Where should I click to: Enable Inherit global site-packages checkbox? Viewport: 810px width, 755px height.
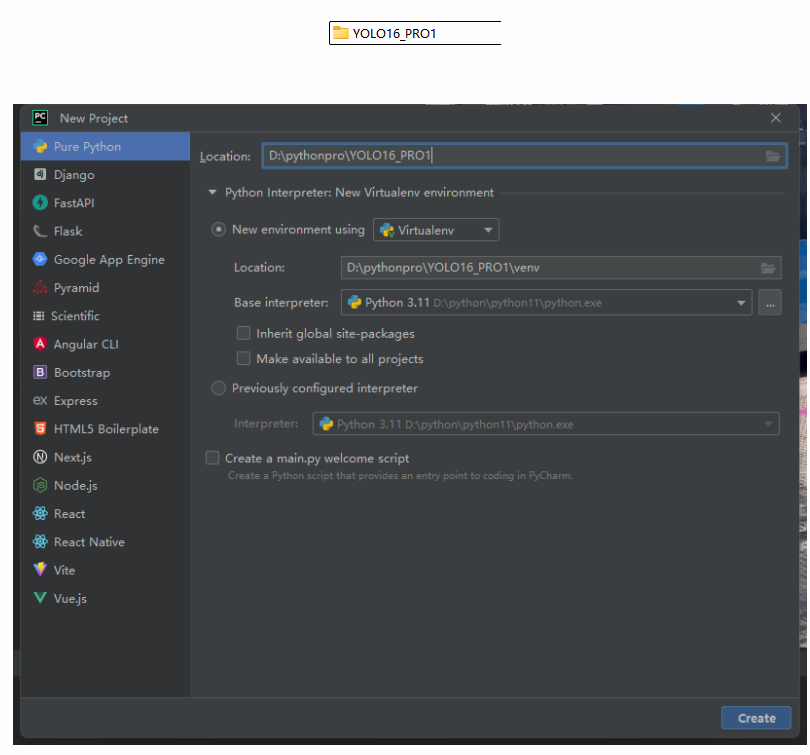coord(243,333)
